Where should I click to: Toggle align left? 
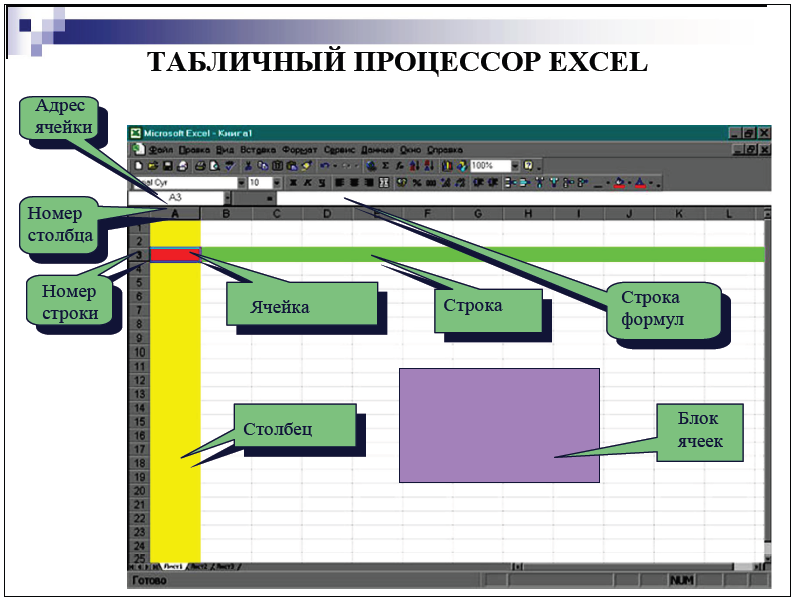tap(340, 182)
